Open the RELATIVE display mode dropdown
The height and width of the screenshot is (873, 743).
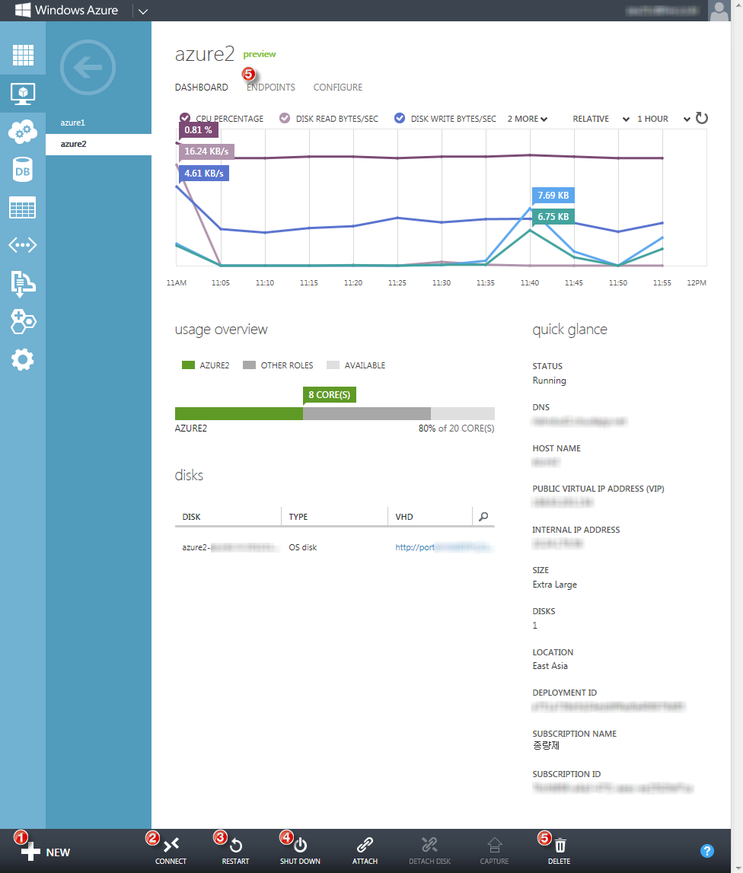coord(601,119)
